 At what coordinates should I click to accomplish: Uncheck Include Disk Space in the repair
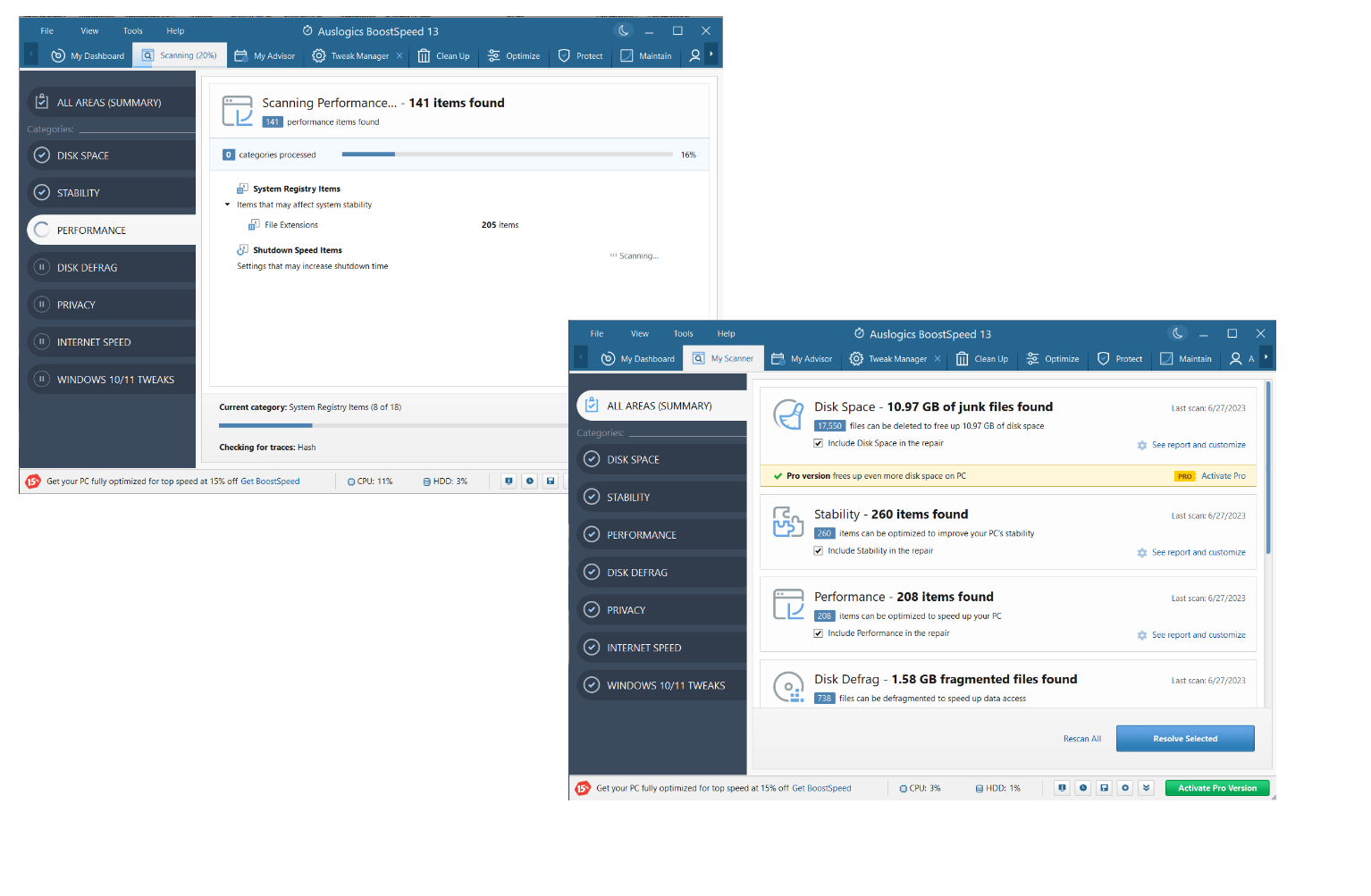(819, 442)
